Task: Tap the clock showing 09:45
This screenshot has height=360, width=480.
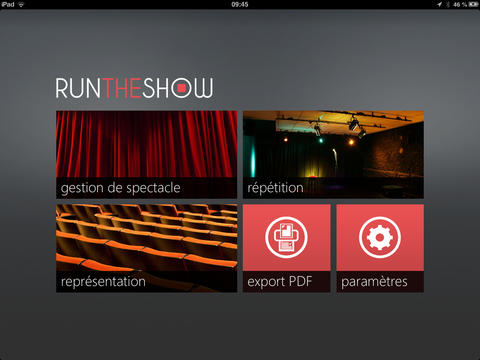Action: (240, 4)
